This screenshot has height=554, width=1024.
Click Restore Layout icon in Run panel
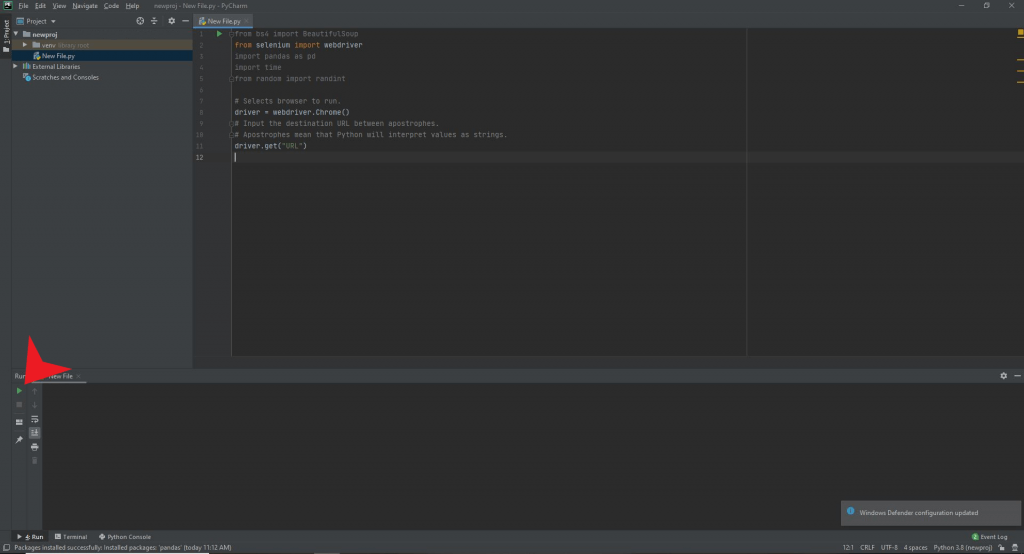[x=19, y=422]
